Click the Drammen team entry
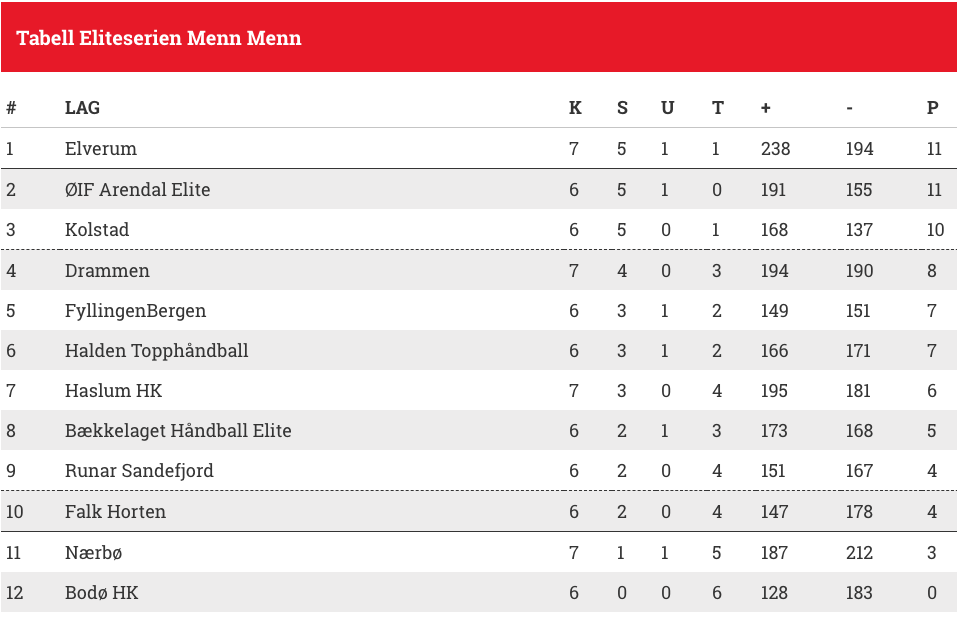 [107, 271]
